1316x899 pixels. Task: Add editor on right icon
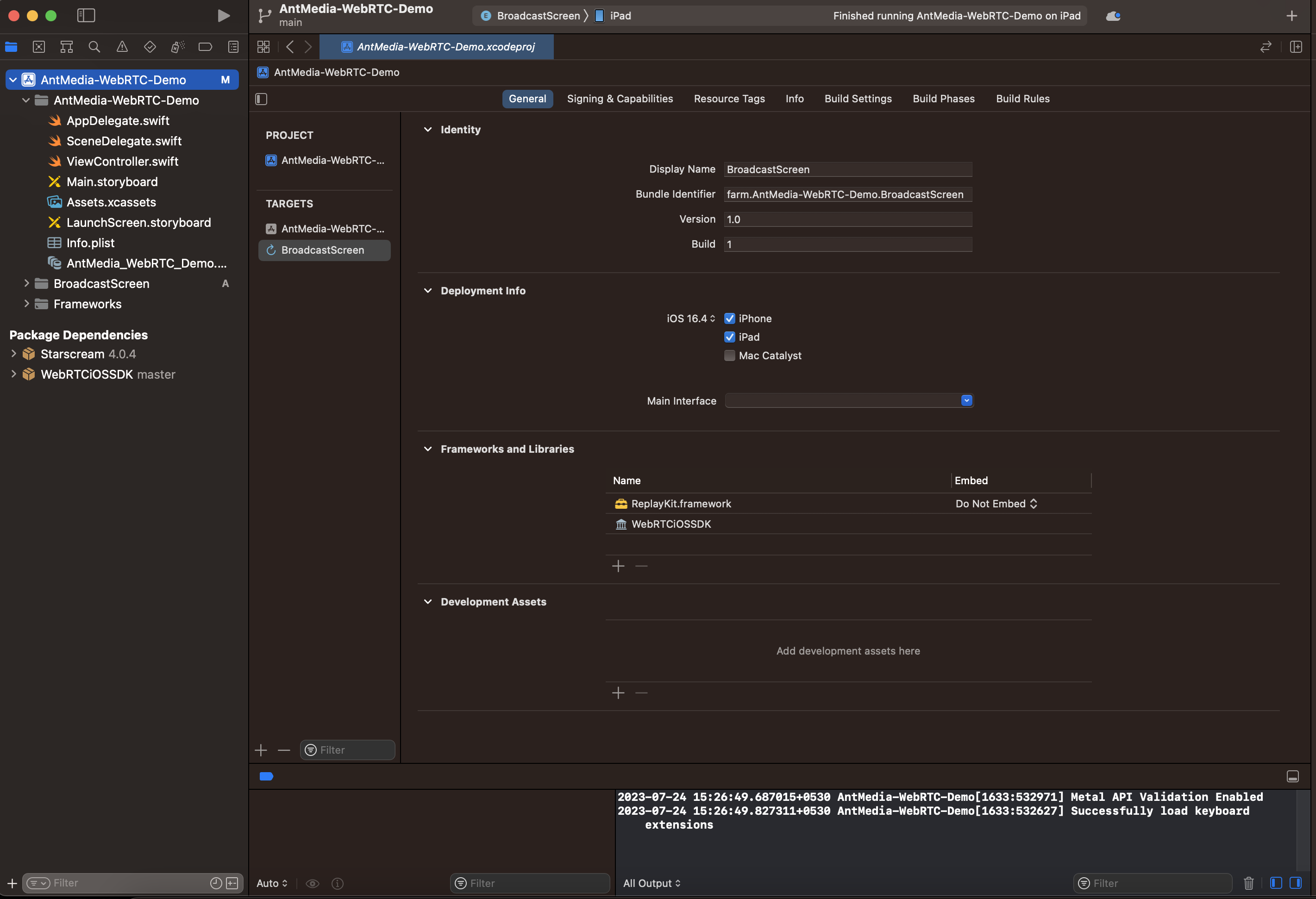click(x=1296, y=47)
